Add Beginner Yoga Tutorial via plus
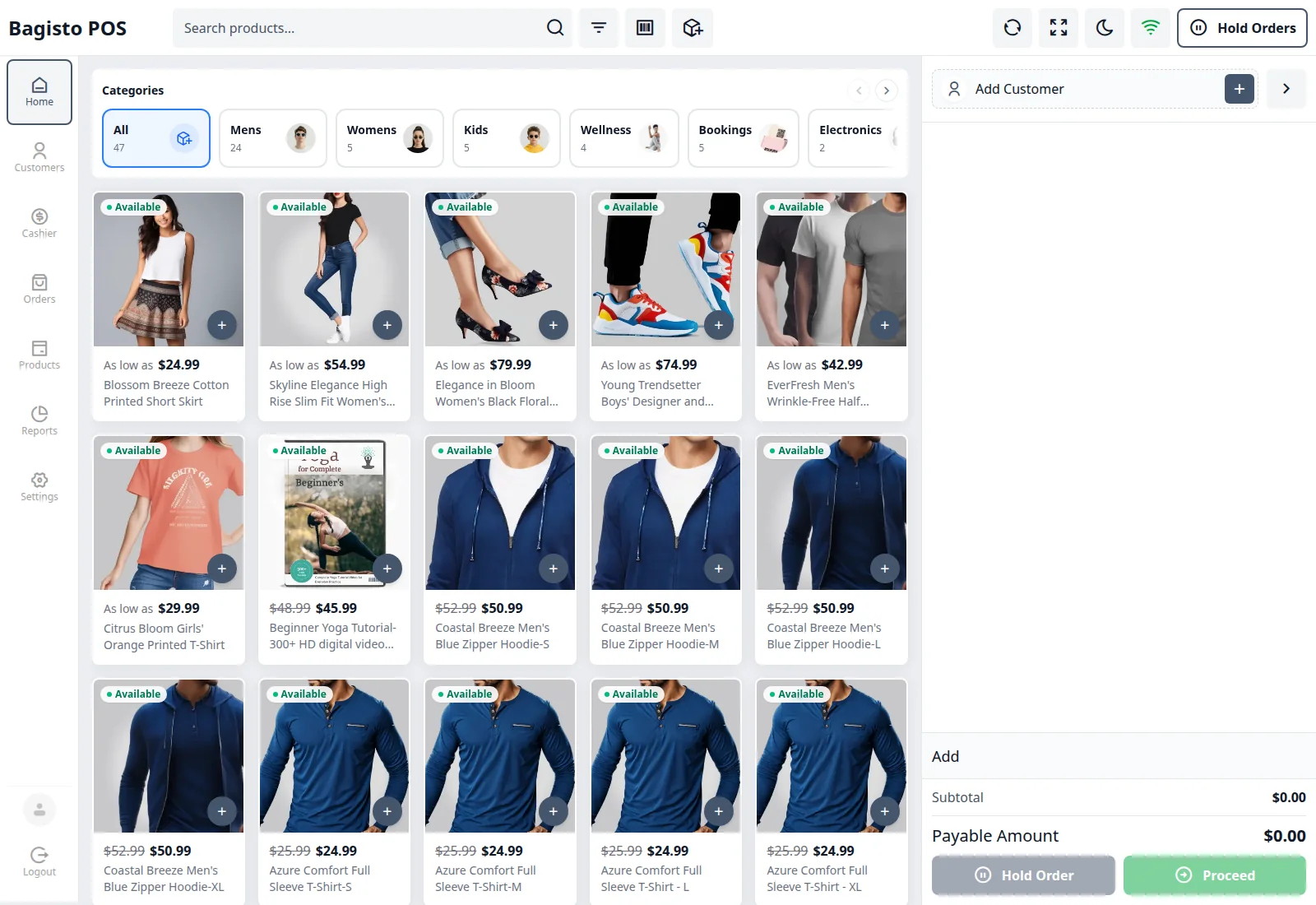This screenshot has height=905, width=1316. point(387,569)
